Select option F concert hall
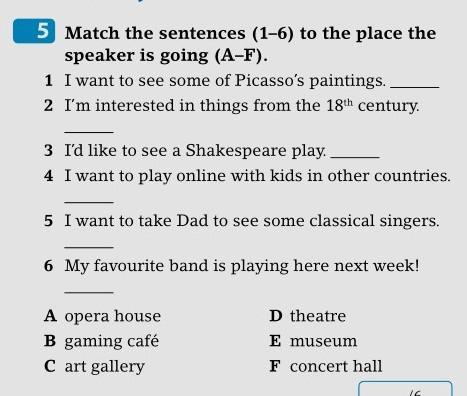This screenshot has width=467, height=396. (x=326, y=366)
